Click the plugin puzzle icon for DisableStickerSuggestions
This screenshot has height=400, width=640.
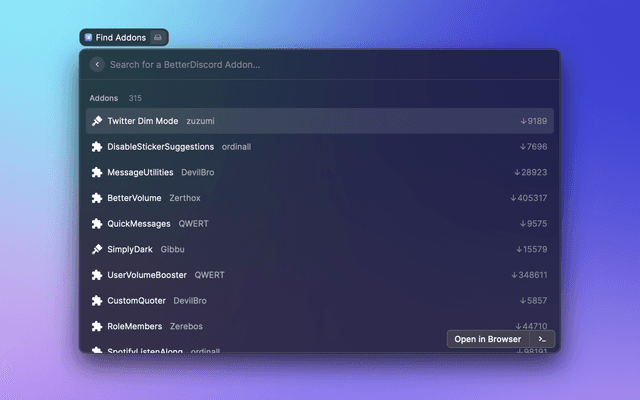click(97, 147)
